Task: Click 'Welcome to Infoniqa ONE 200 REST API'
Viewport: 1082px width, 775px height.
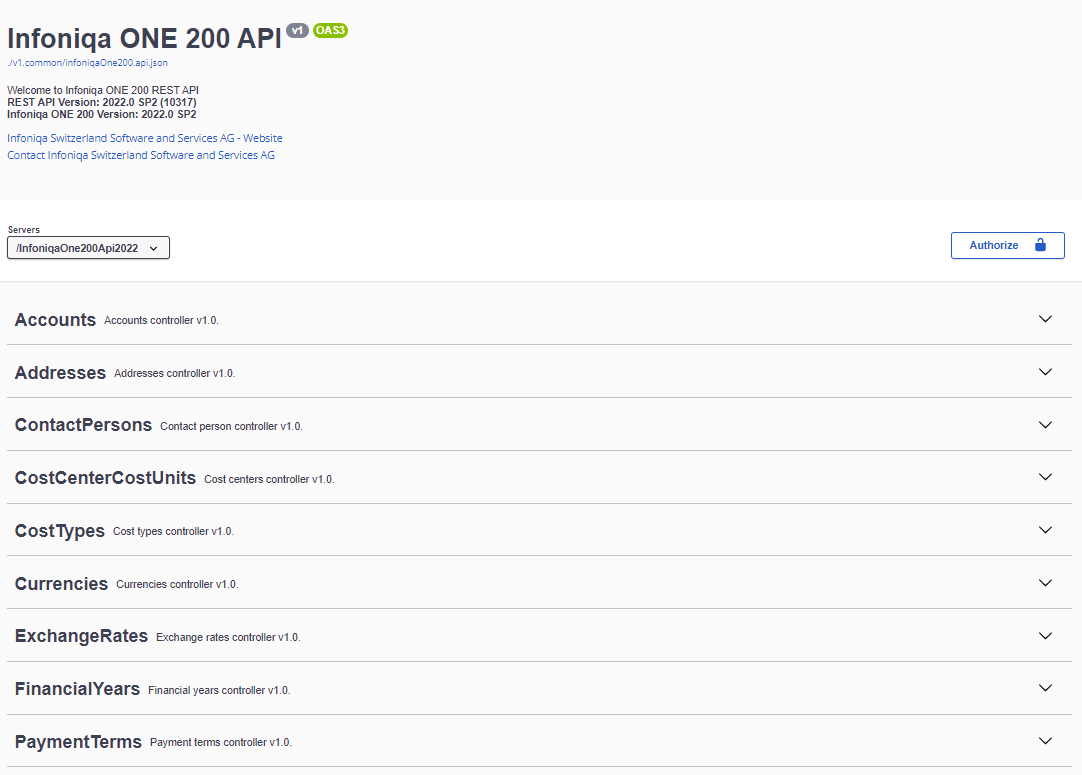Action: (103, 90)
